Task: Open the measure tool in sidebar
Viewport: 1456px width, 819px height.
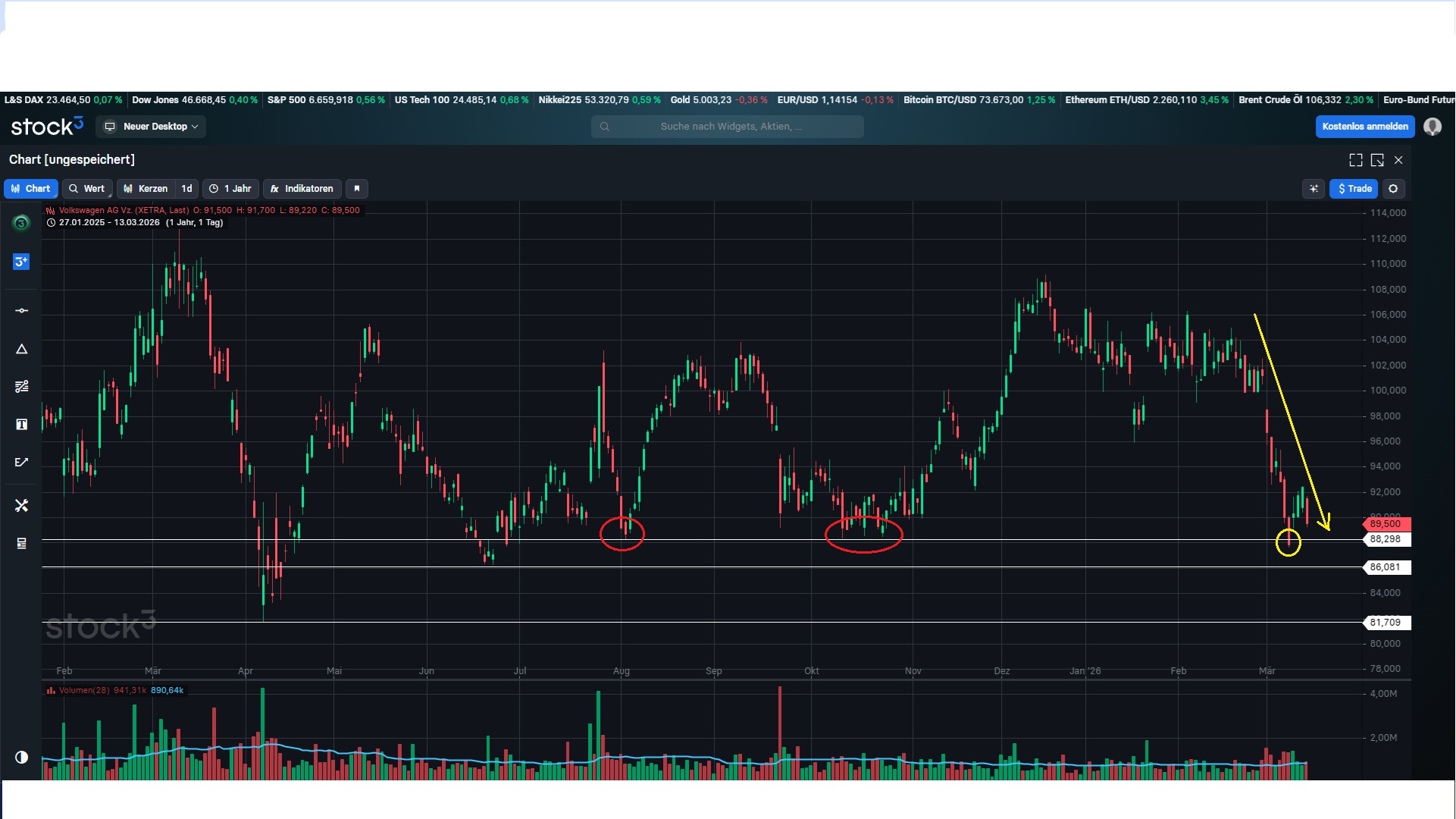Action: click(21, 462)
